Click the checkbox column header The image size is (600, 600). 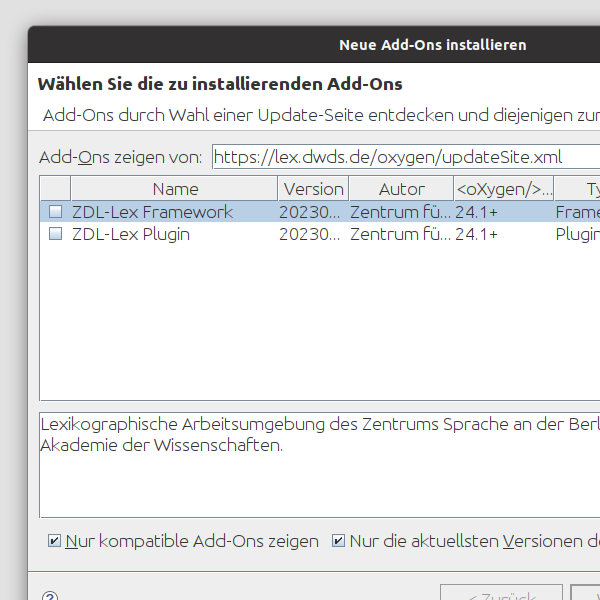click(56, 189)
